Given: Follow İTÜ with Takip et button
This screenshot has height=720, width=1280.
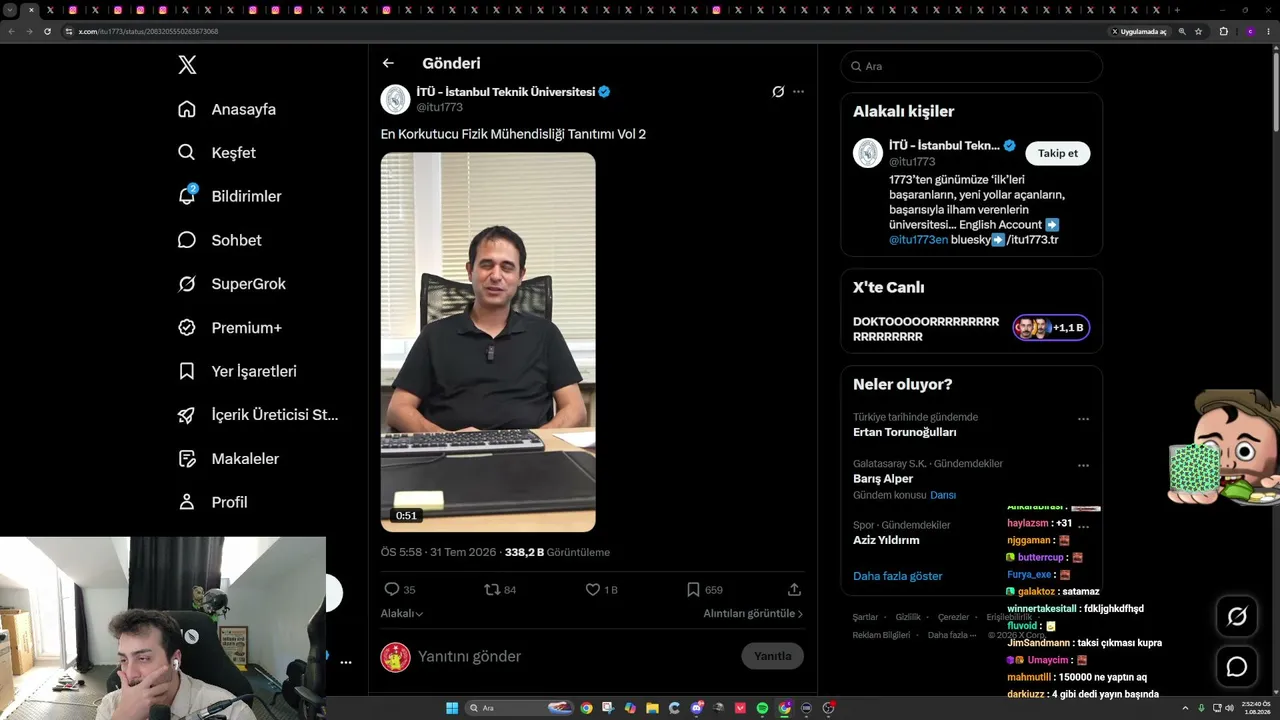Looking at the screenshot, I should [1058, 153].
